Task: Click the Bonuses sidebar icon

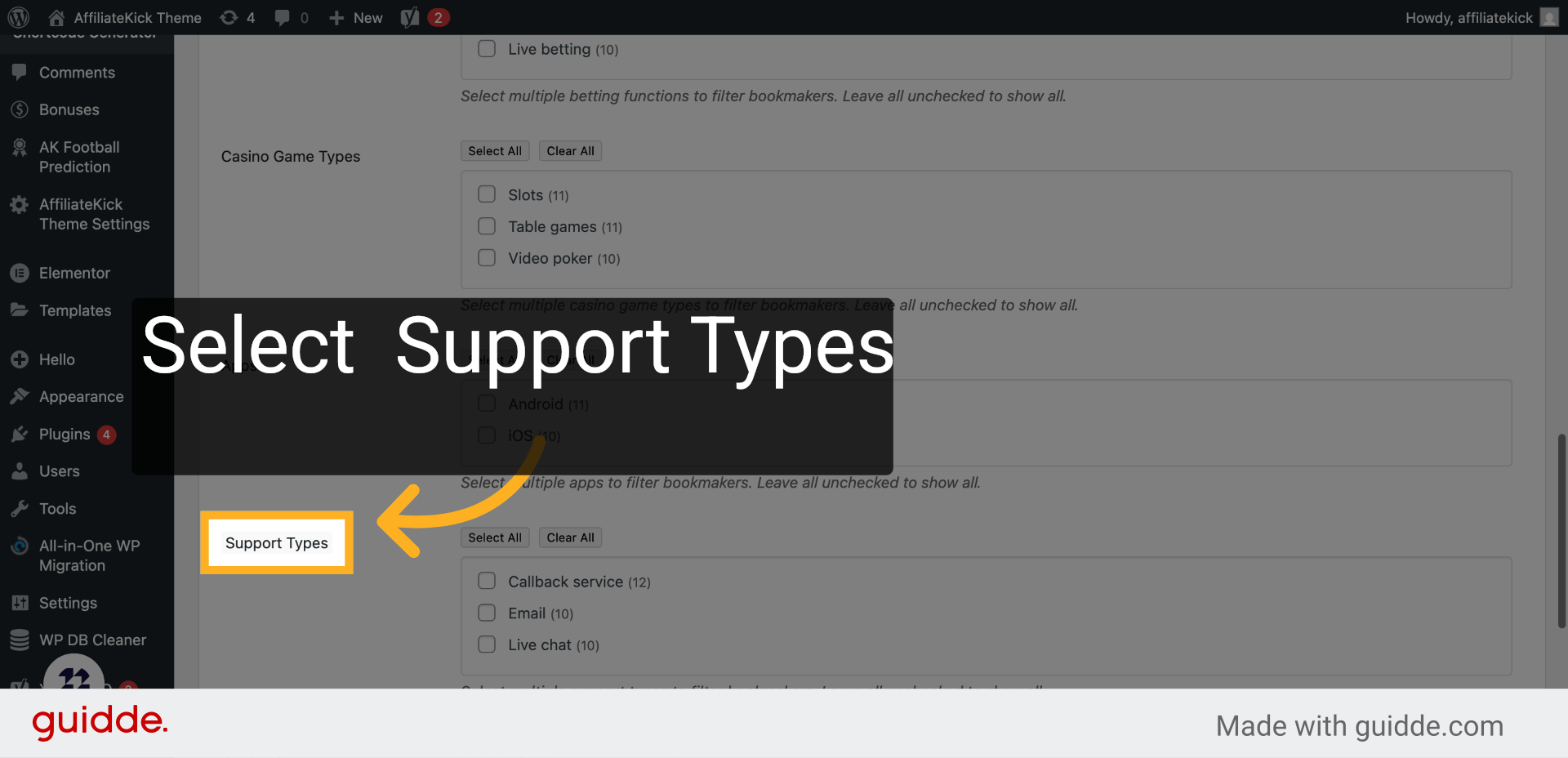Action: click(x=20, y=109)
